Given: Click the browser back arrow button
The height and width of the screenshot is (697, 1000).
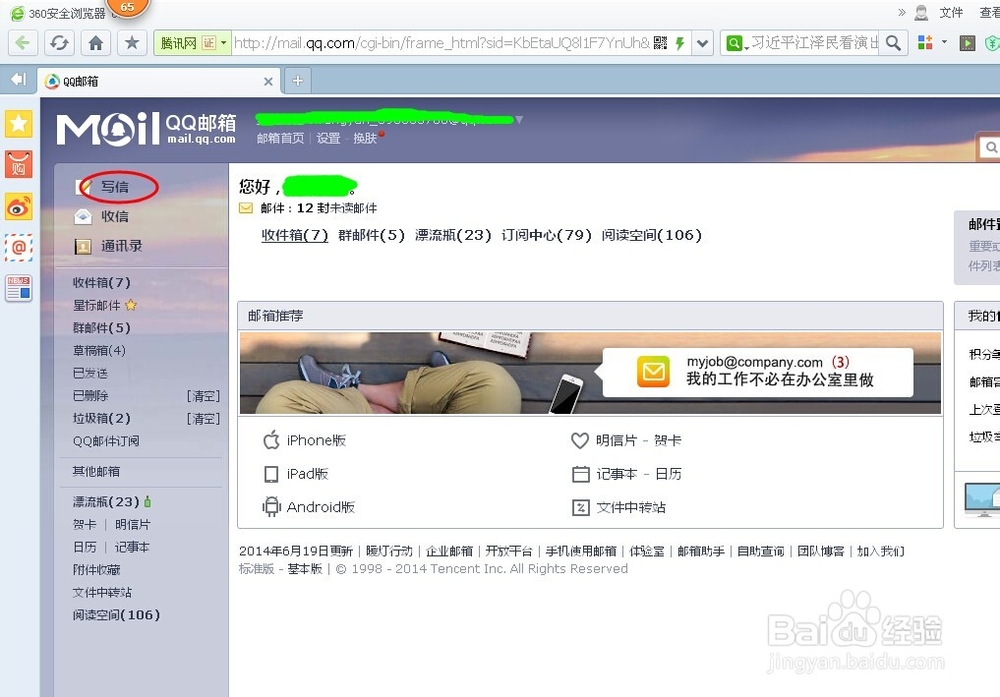Looking at the screenshot, I should 23,43.
